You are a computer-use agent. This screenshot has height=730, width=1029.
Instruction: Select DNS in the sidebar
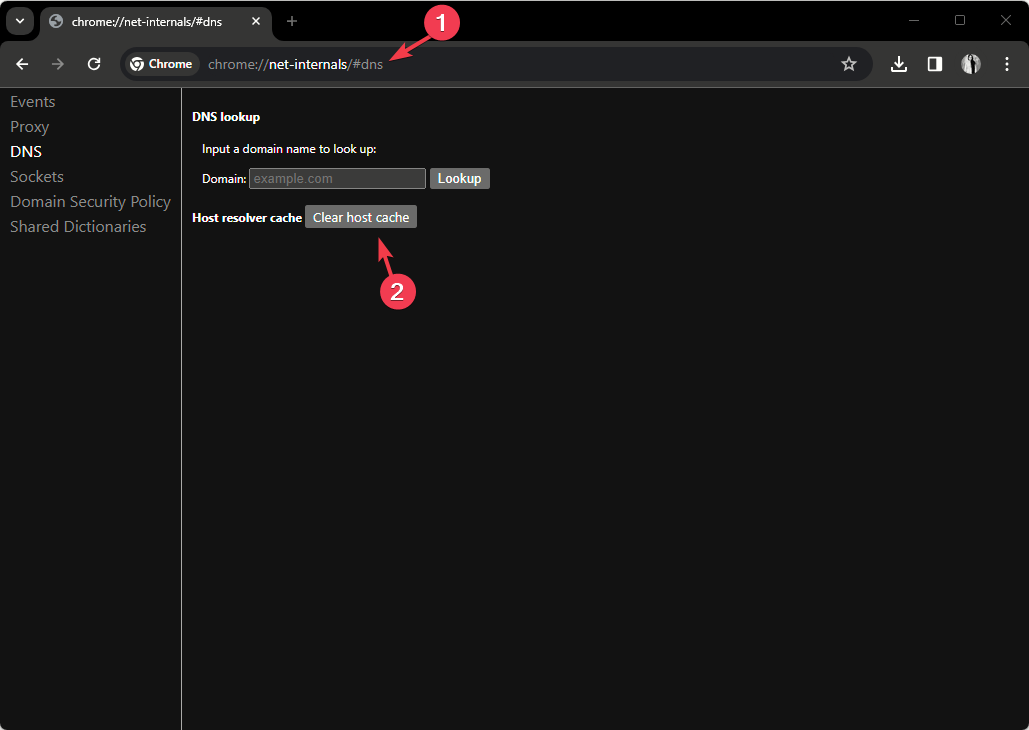point(25,151)
